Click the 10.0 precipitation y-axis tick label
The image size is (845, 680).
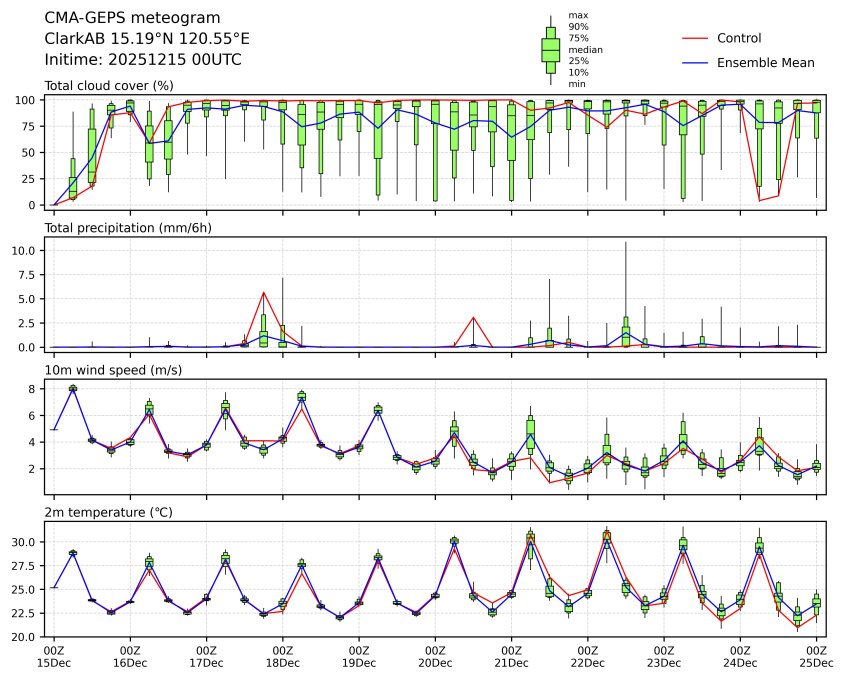point(25,250)
